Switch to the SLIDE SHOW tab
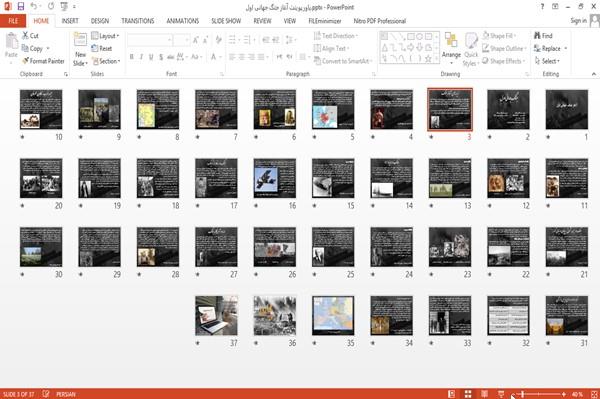Viewport: 600px width, 399px height. (x=226, y=21)
